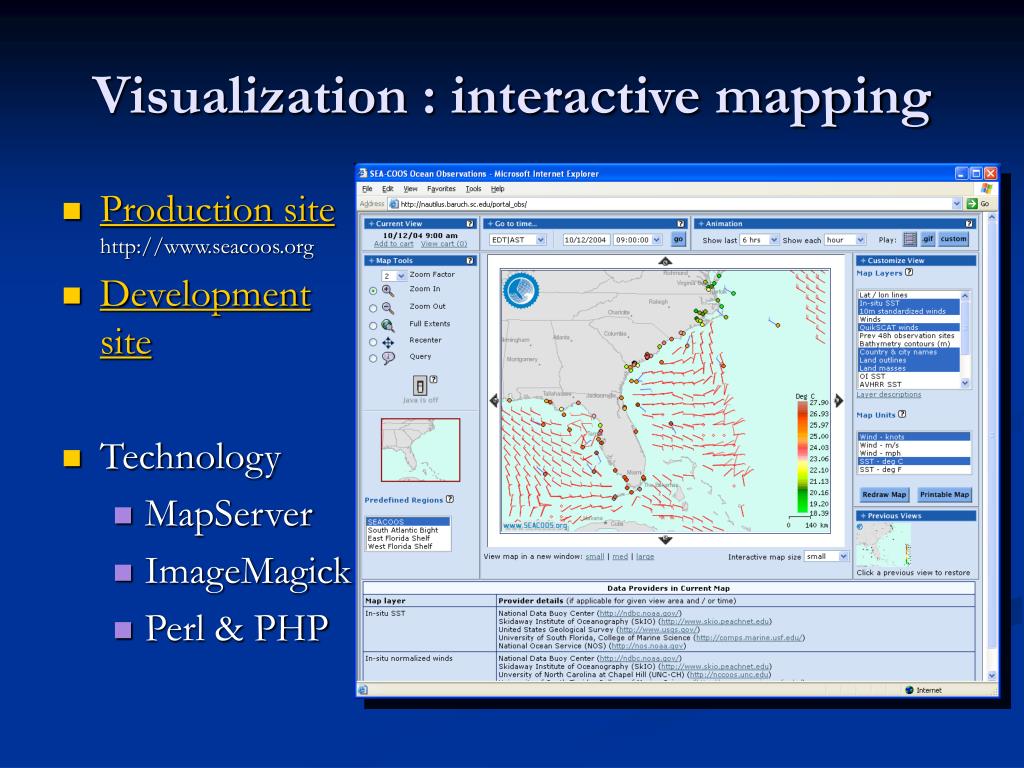Image resolution: width=1024 pixels, height=768 pixels.
Task: Pan the map north with top arrow
Action: click(x=665, y=261)
